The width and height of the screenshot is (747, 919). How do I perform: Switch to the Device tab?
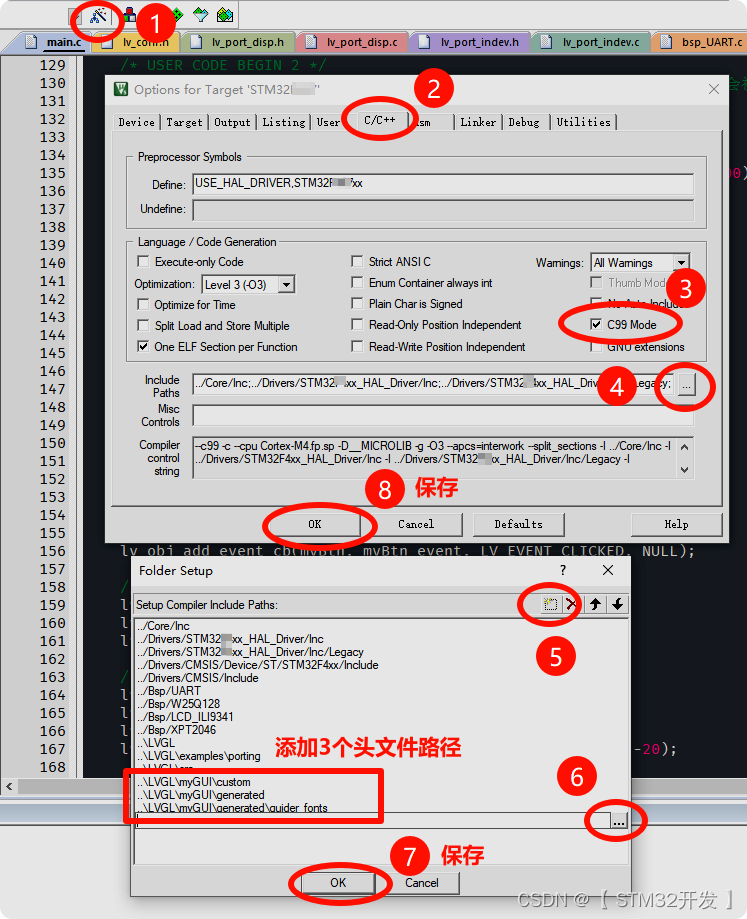(x=137, y=122)
